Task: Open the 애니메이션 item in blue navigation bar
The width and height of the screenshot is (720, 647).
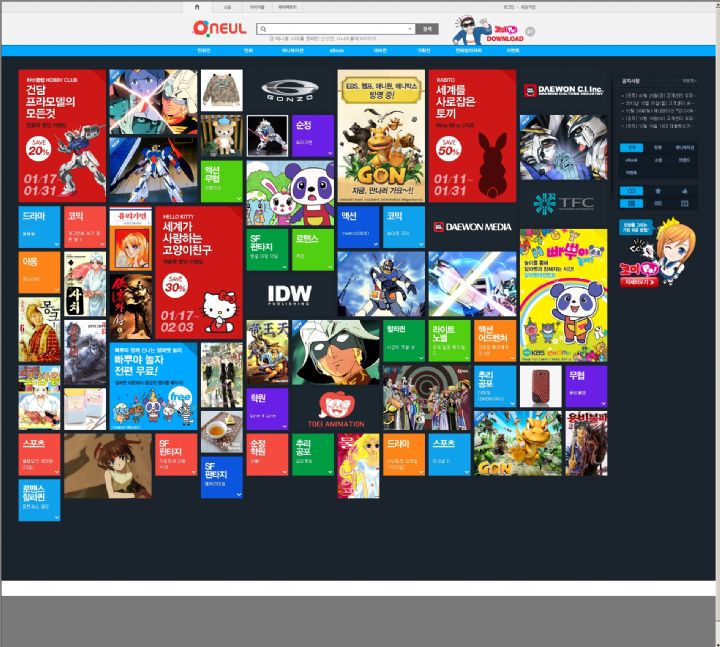Action: (292, 51)
